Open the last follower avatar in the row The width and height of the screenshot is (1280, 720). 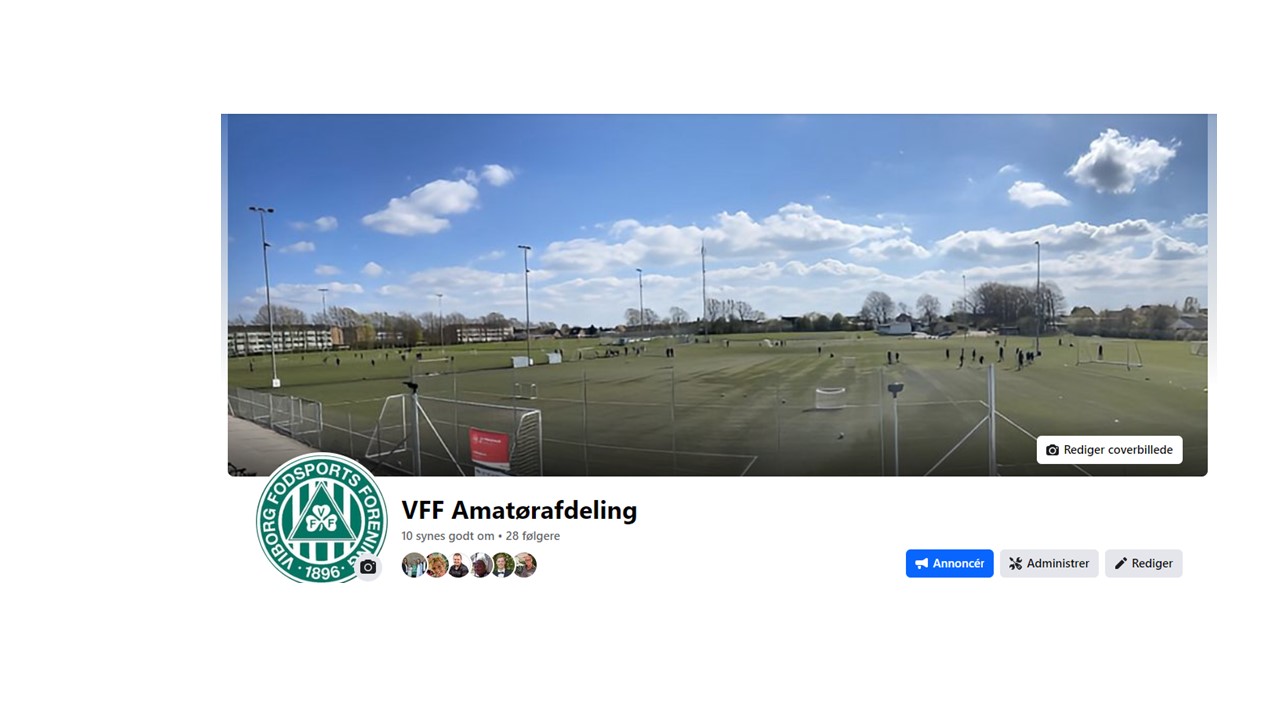[x=525, y=565]
